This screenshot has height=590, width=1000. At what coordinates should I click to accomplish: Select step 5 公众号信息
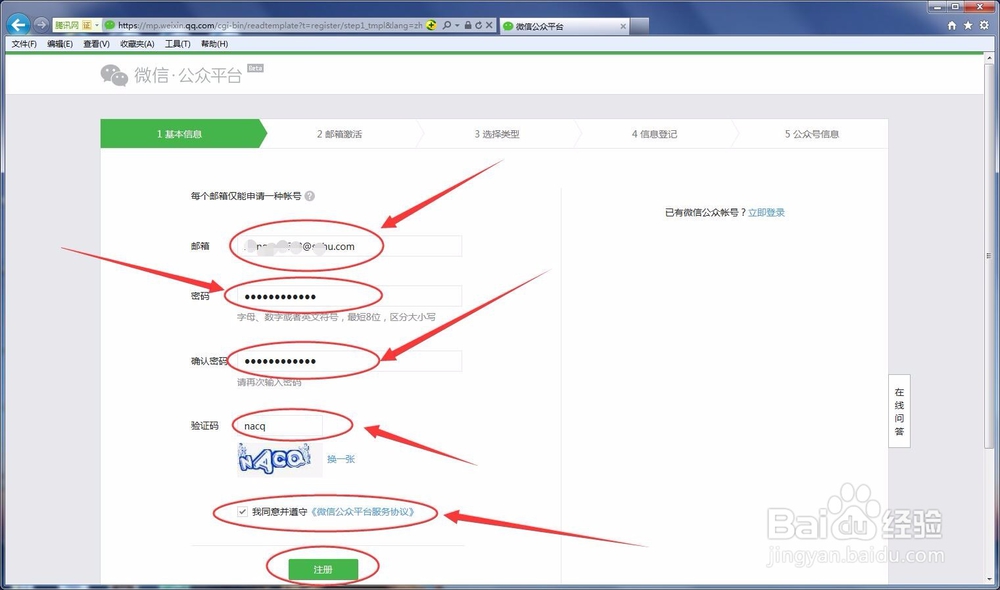click(812, 134)
